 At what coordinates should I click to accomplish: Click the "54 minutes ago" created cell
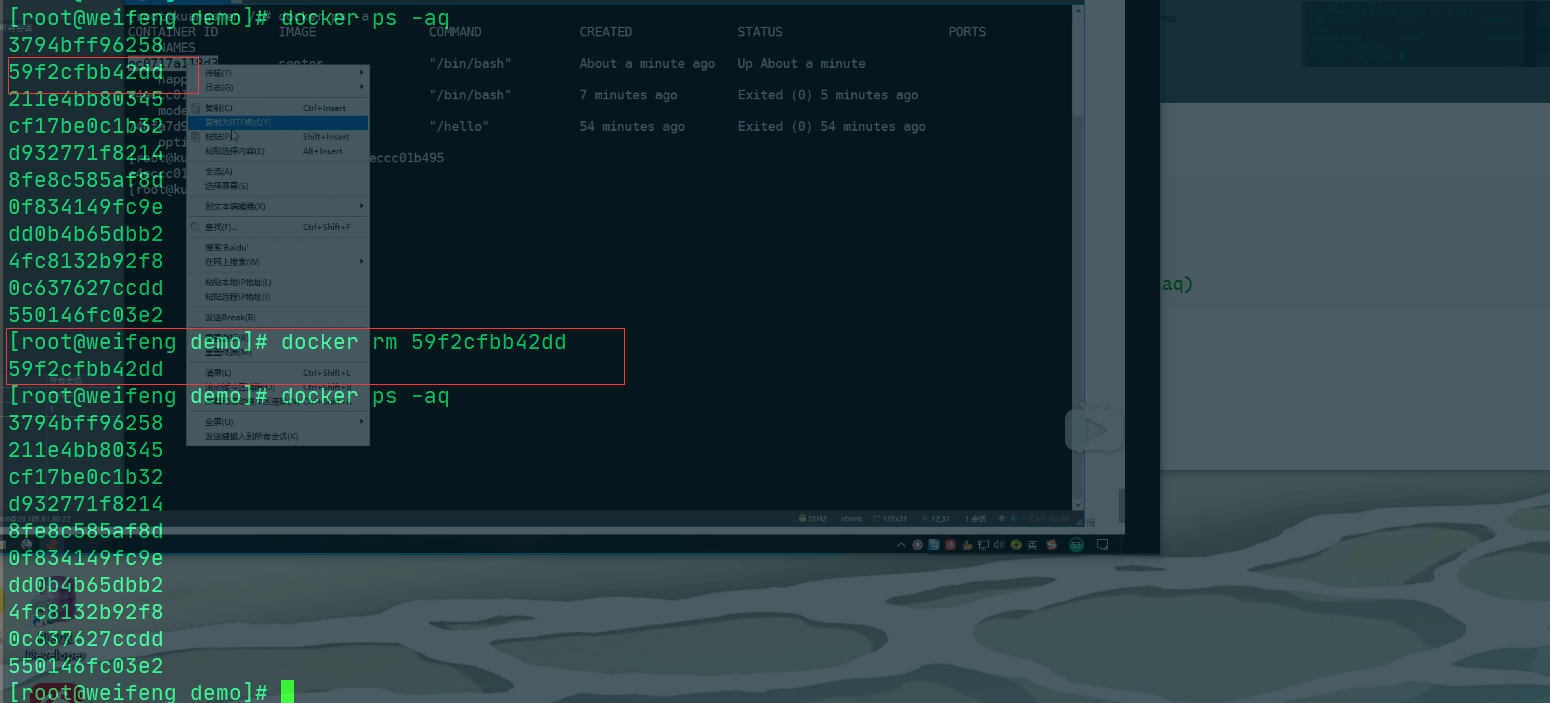[x=632, y=126]
